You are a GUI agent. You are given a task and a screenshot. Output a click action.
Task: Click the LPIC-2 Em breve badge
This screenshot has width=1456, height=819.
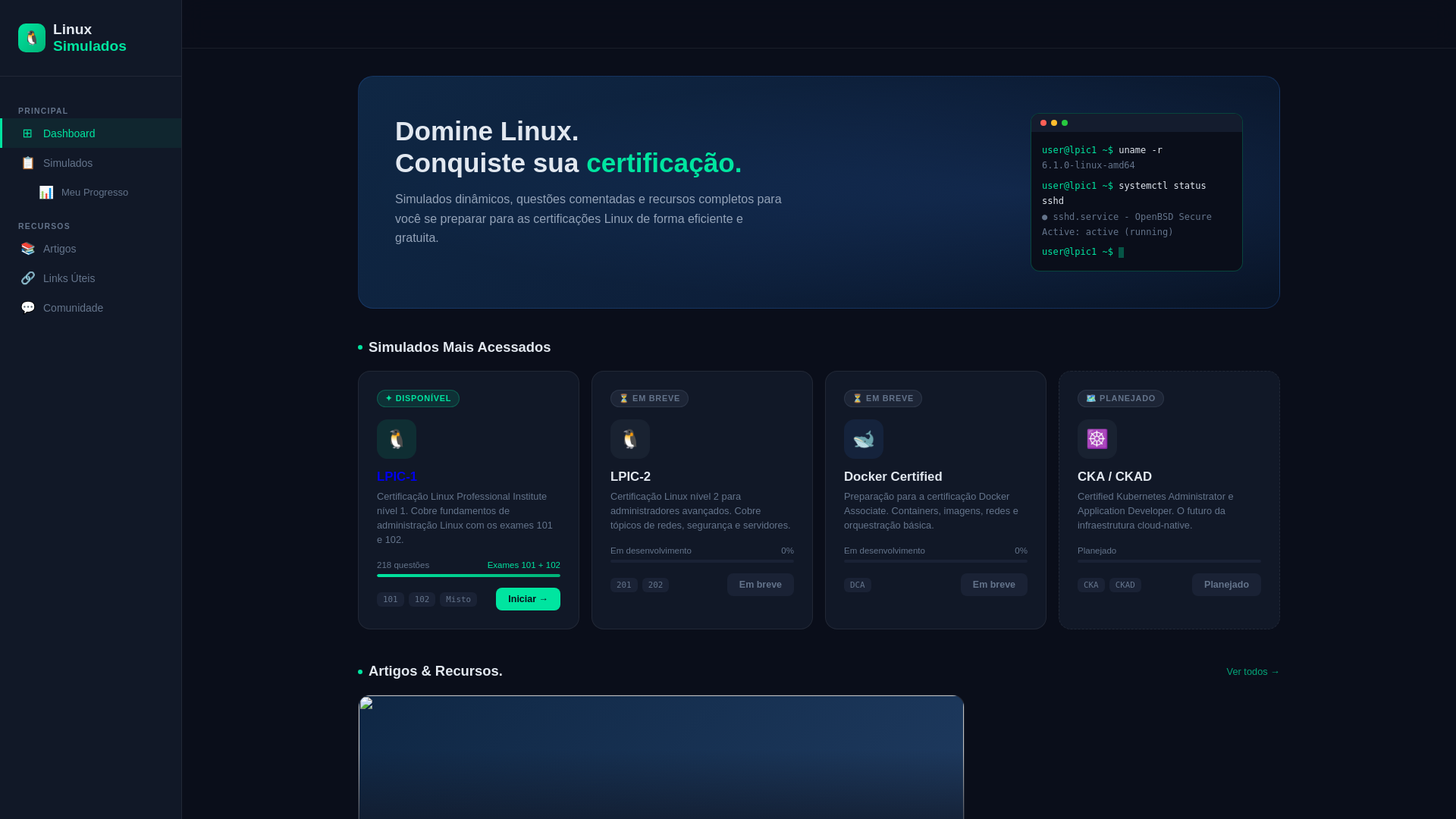(649, 399)
